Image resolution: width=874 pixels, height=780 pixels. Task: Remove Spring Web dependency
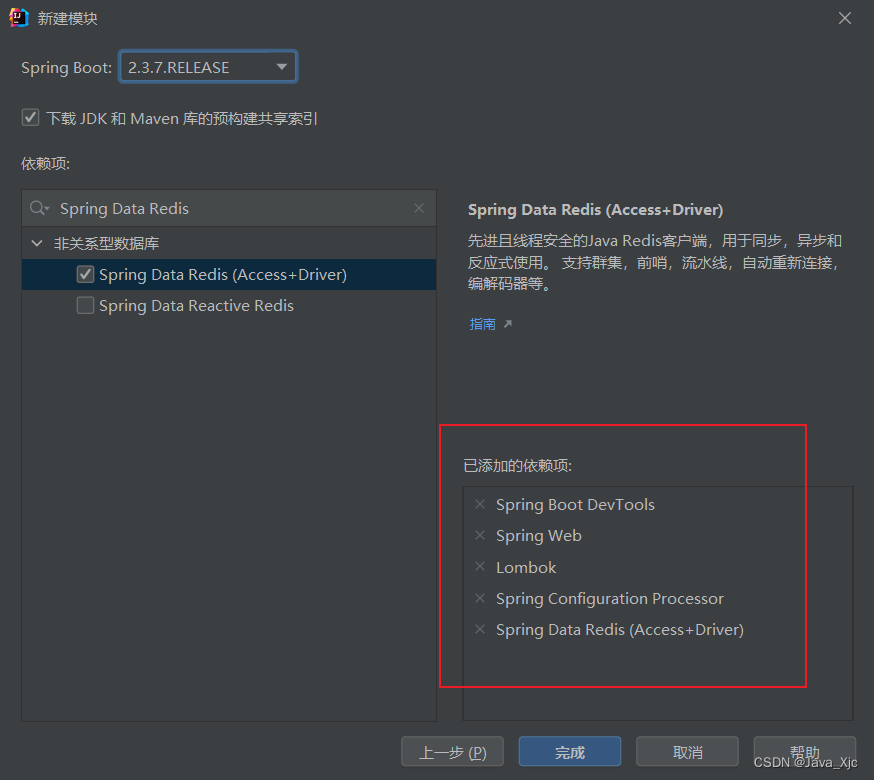pyautogui.click(x=479, y=535)
